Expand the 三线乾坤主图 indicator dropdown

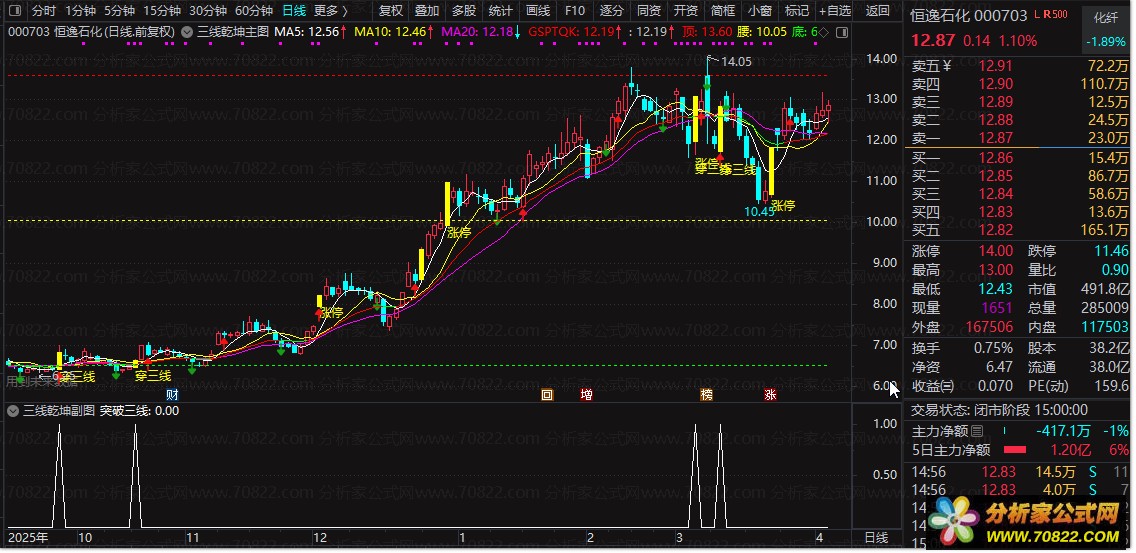[x=186, y=32]
